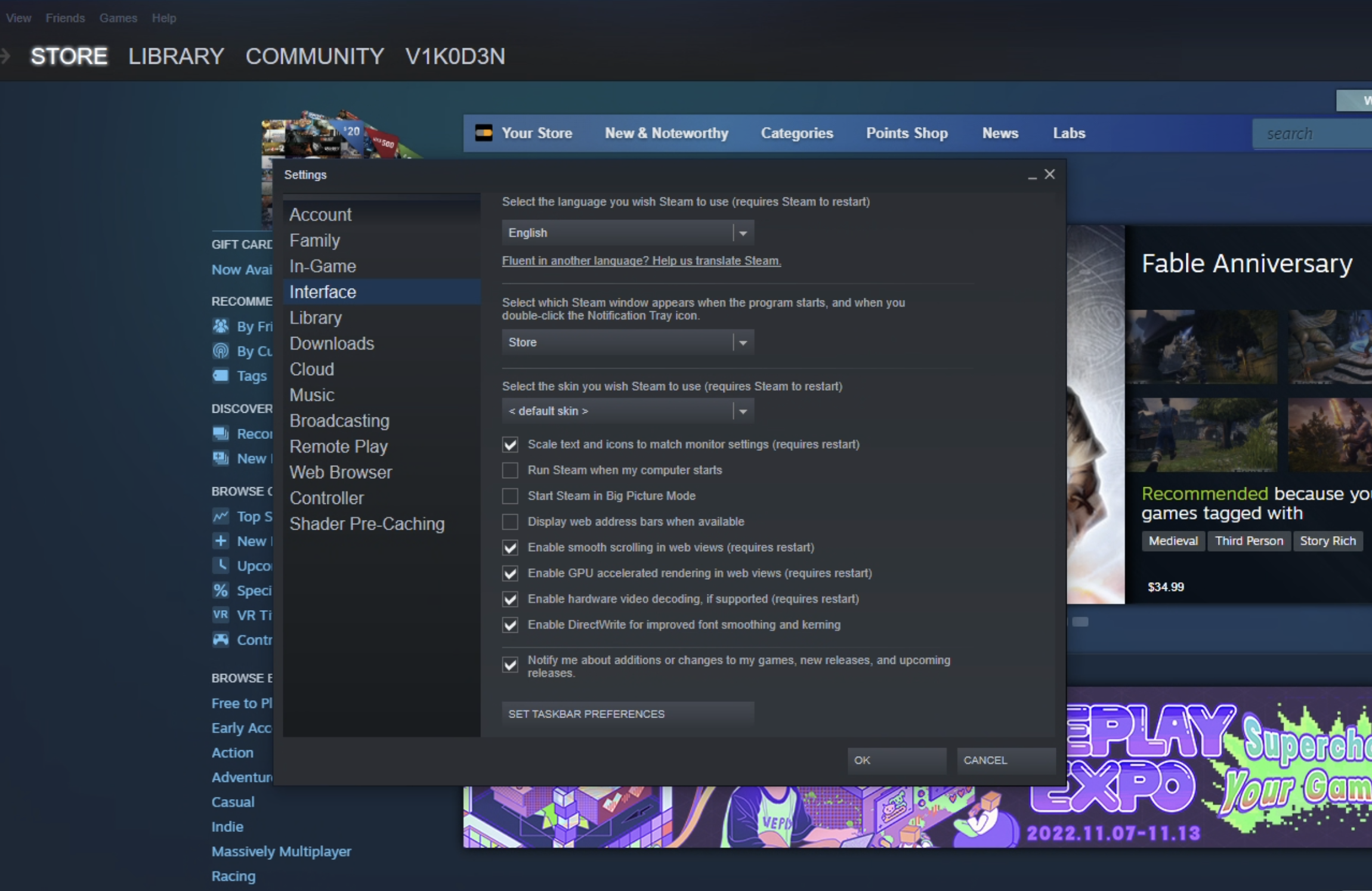The image size is (1372, 891).
Task: Click OK to apply settings
Action: tap(861, 760)
